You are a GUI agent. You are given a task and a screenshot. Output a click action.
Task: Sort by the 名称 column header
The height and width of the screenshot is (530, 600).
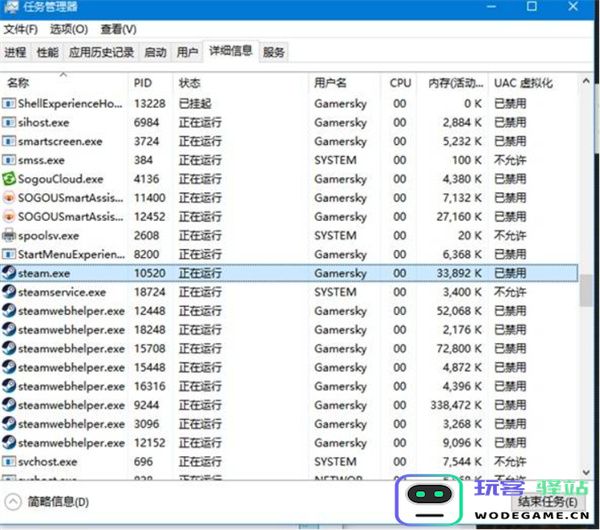[64, 83]
